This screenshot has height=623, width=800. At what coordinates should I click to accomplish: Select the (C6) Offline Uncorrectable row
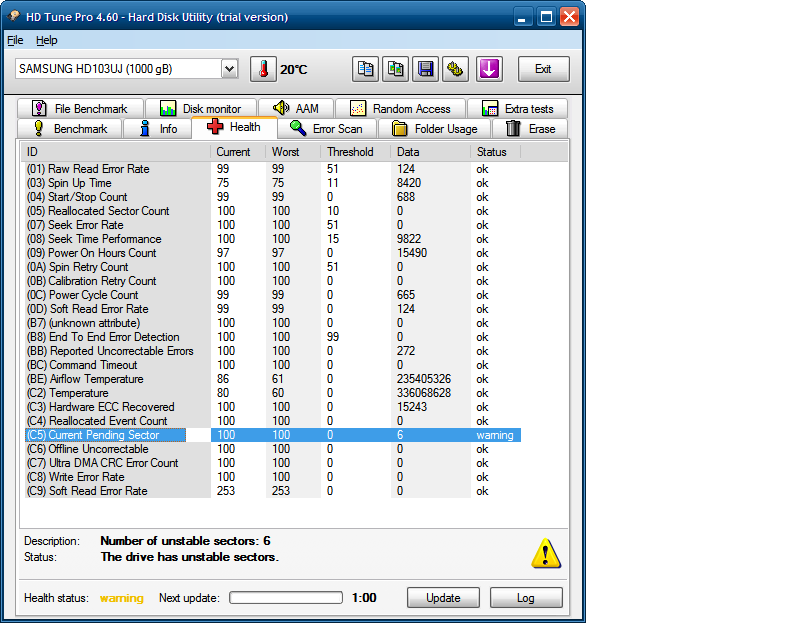[x=271, y=449]
